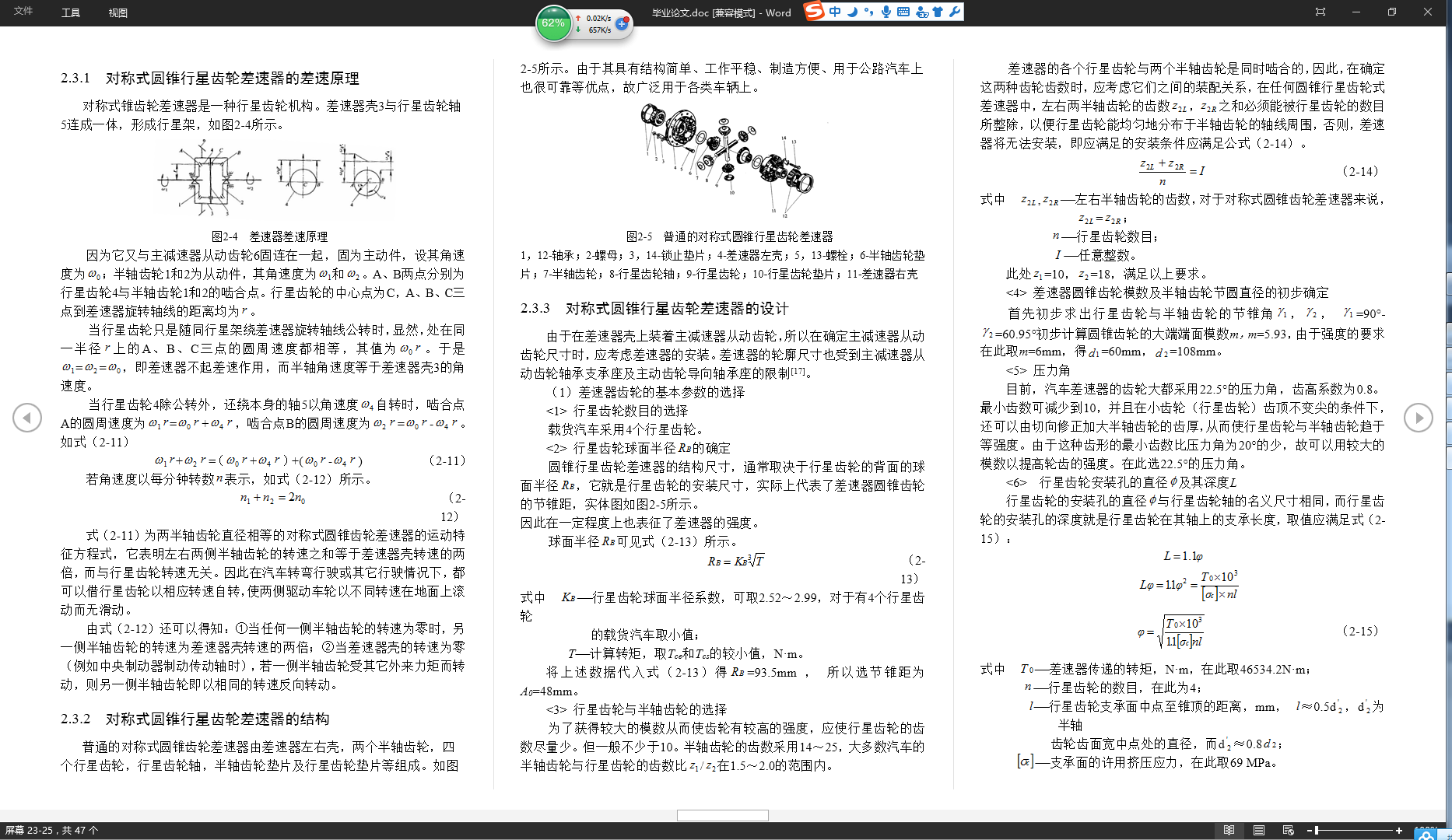
Task: Click heading 2.3.1 对称式圆锥行星齿轮差速器的差速原理
Action: [x=210, y=78]
